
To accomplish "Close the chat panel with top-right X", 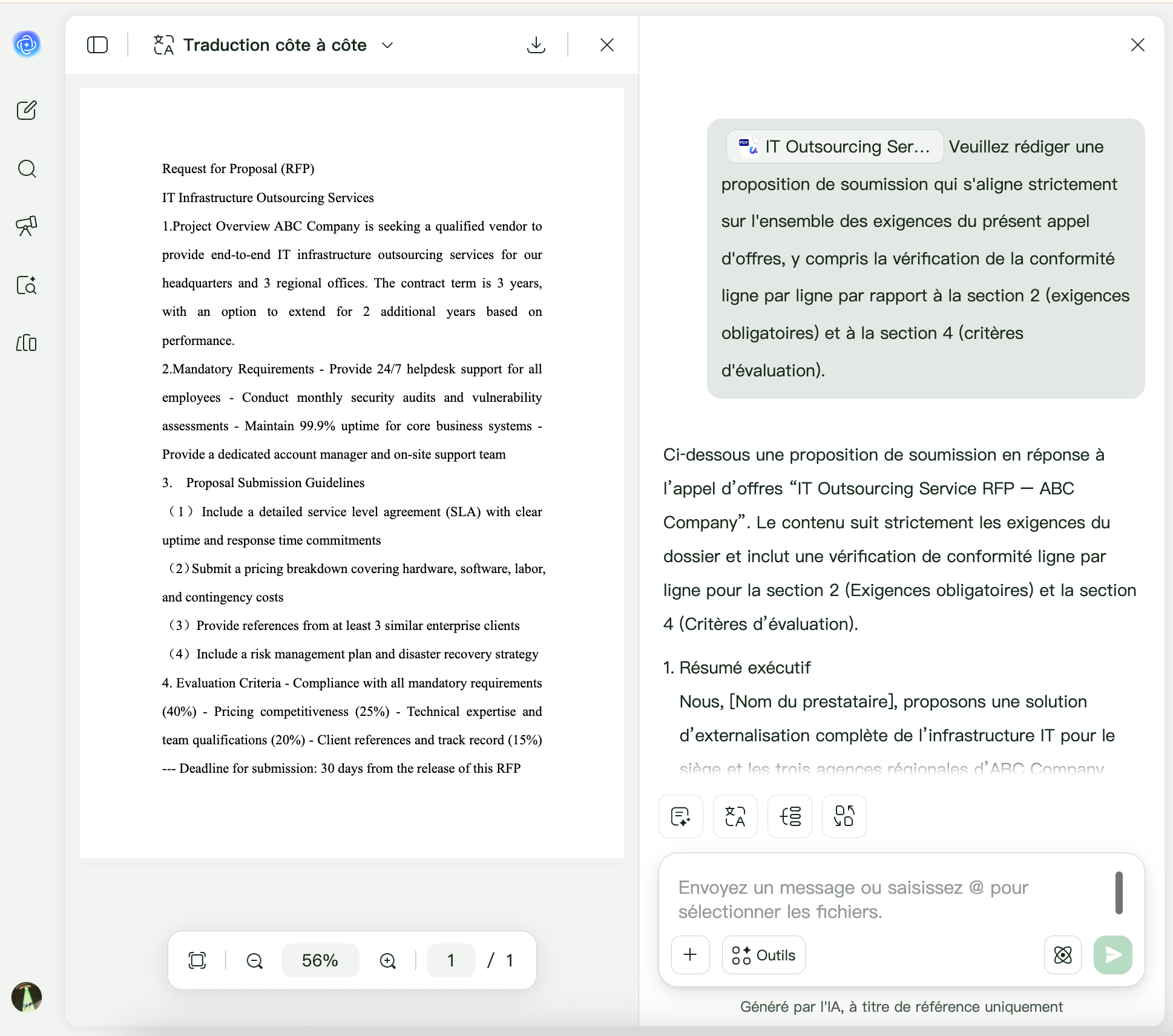I will point(1138,45).
